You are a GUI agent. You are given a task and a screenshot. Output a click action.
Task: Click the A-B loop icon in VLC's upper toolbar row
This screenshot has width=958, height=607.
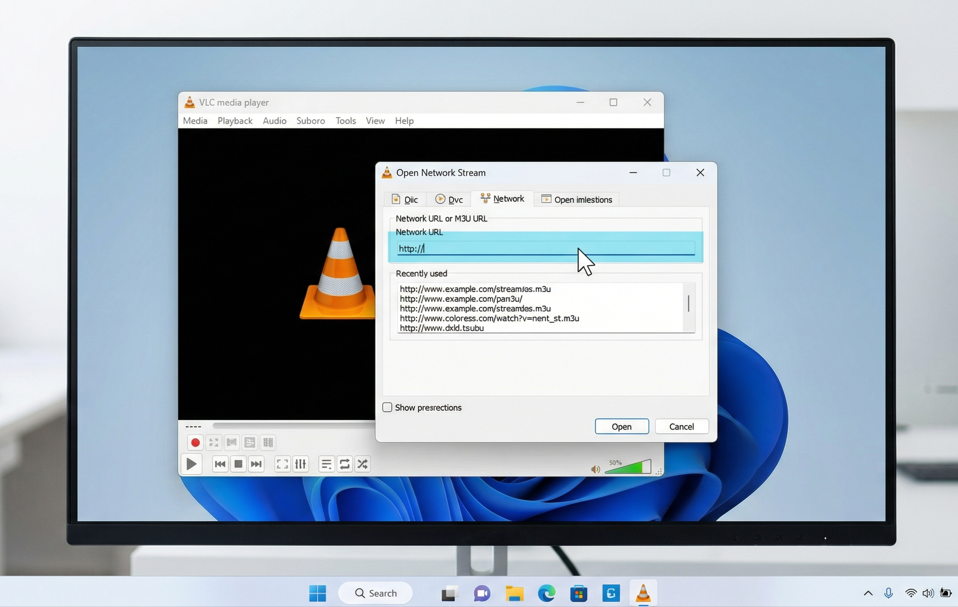pyautogui.click(x=232, y=442)
